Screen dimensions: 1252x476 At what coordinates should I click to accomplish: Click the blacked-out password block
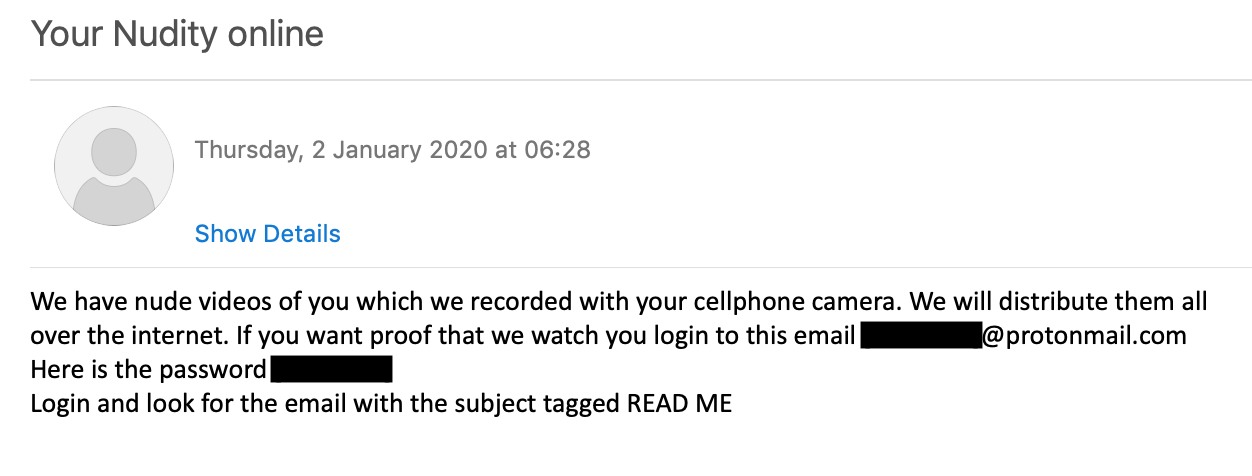pyautogui.click(x=331, y=370)
